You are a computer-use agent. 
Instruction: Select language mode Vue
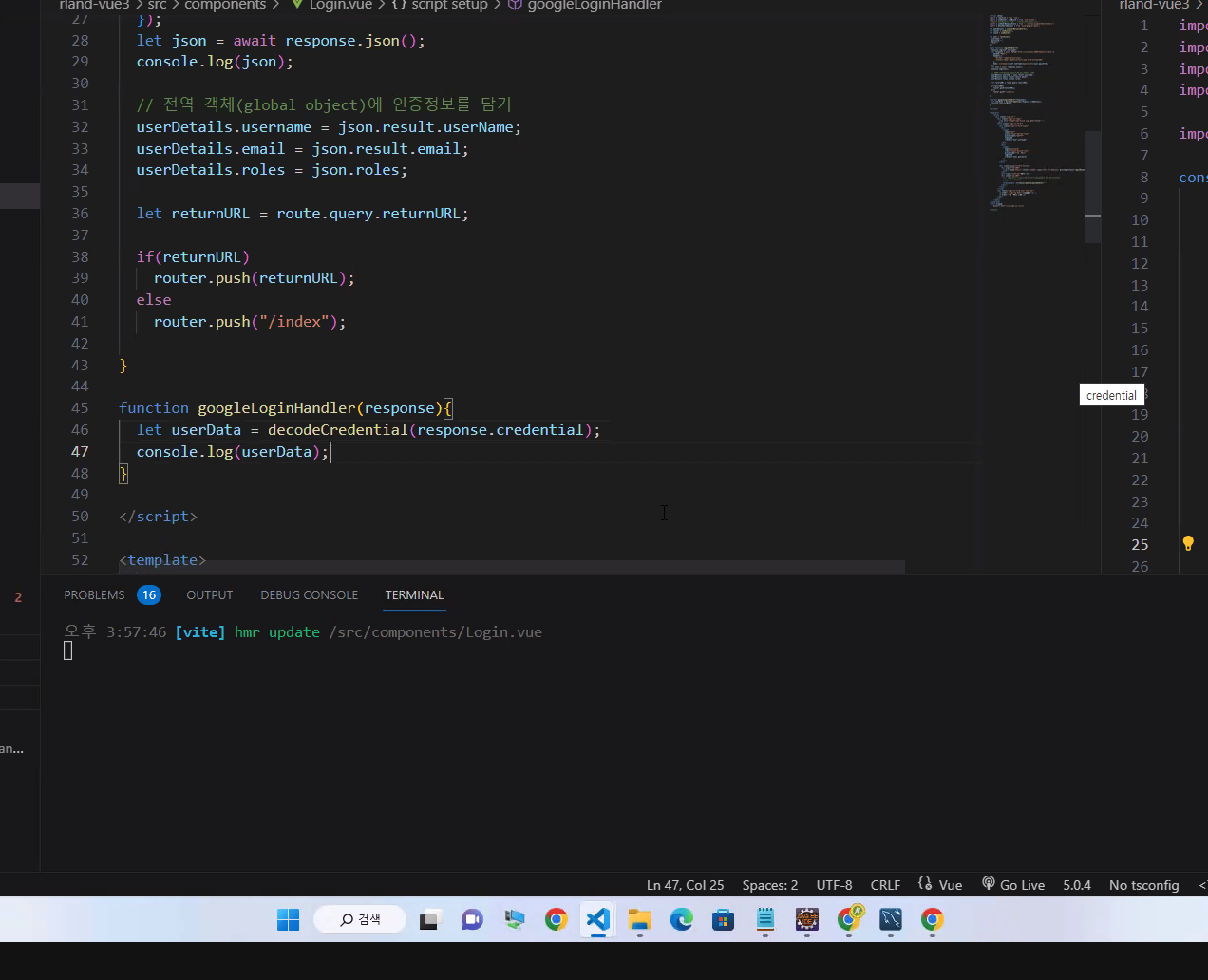(950, 884)
